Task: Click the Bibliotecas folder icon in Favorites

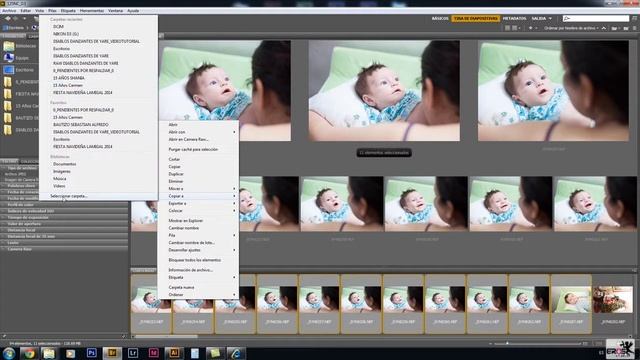Action: click(9, 46)
